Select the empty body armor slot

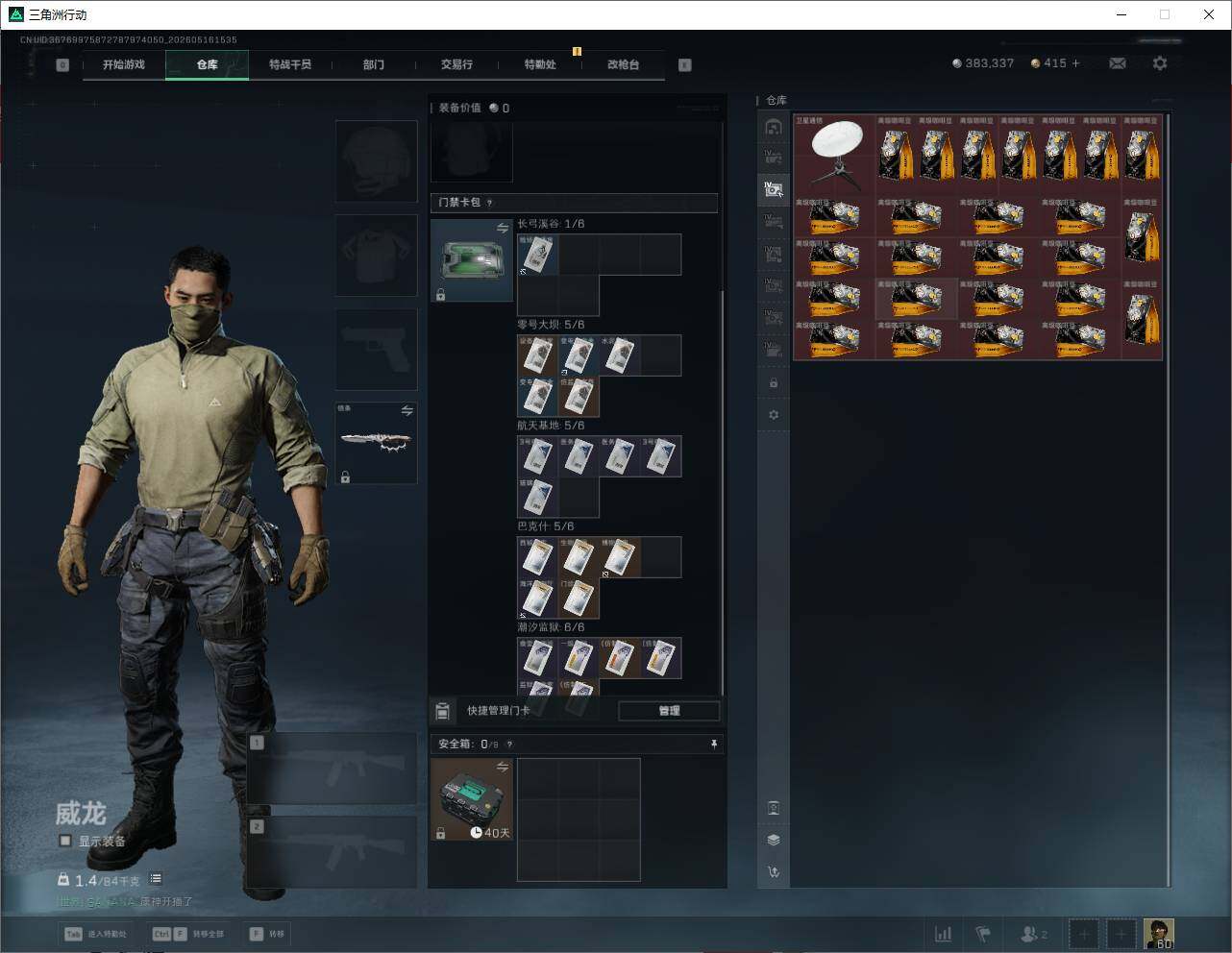(376, 255)
